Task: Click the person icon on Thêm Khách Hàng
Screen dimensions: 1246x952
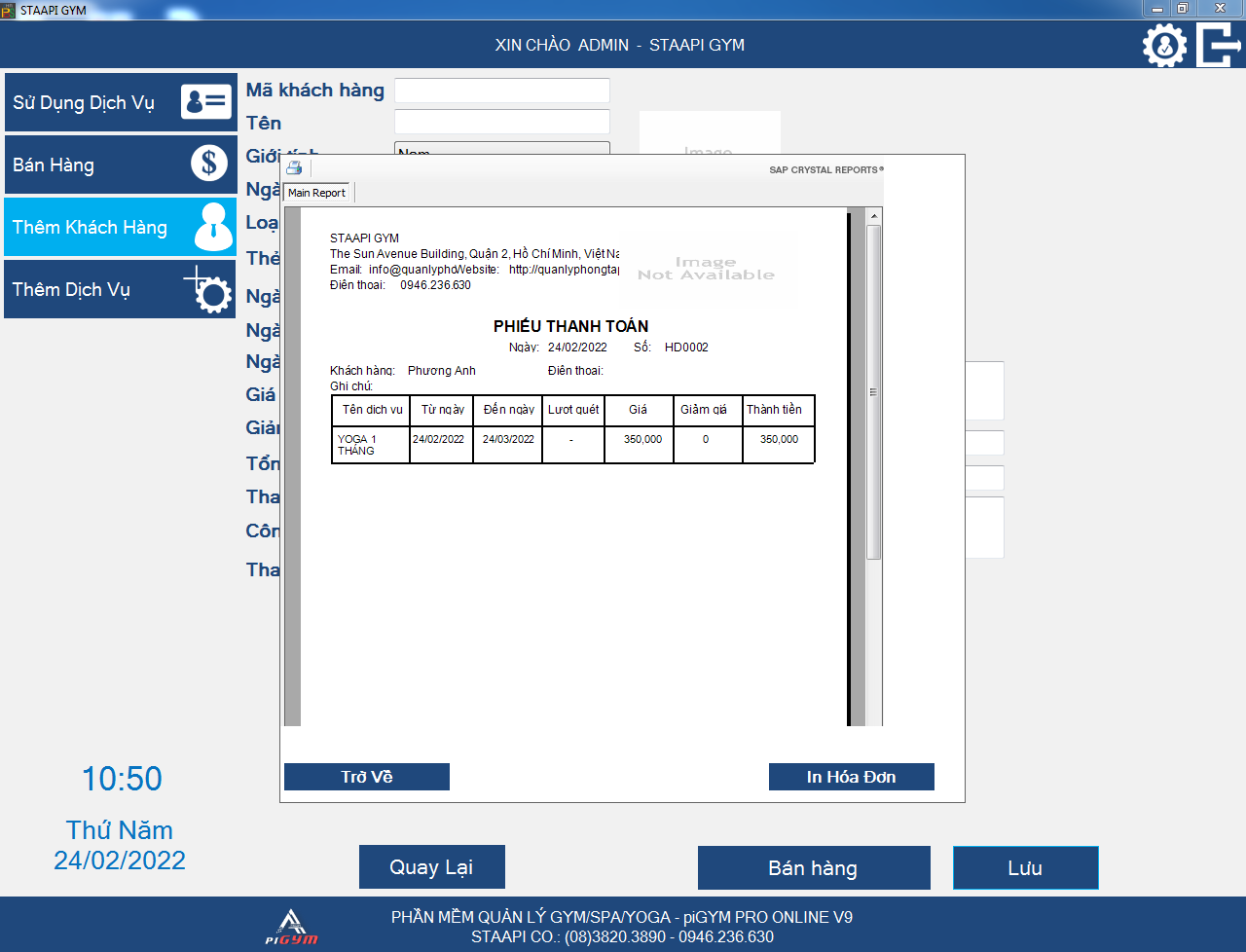Action: pyautogui.click(x=213, y=227)
